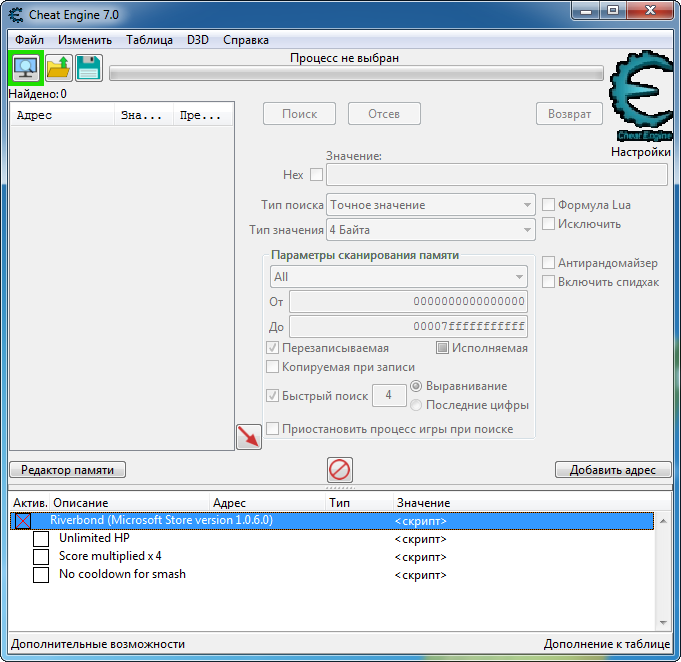Click the scan progress bar

click(356, 73)
